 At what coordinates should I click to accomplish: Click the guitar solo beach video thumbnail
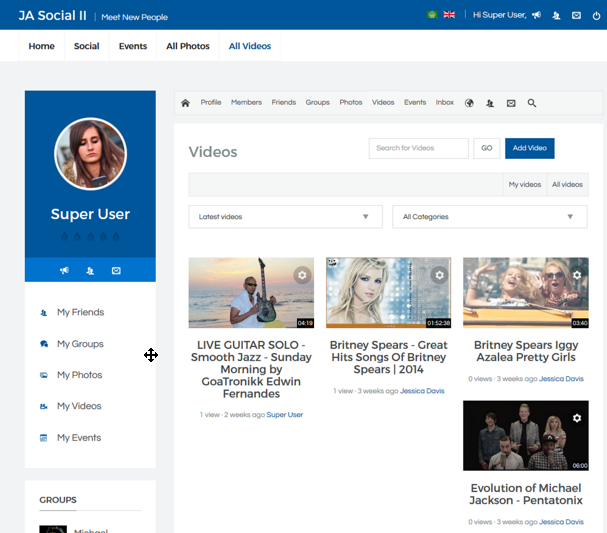pos(251,293)
